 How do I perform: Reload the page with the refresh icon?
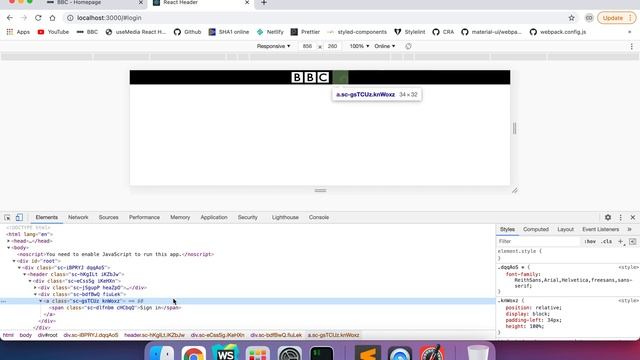38,18
